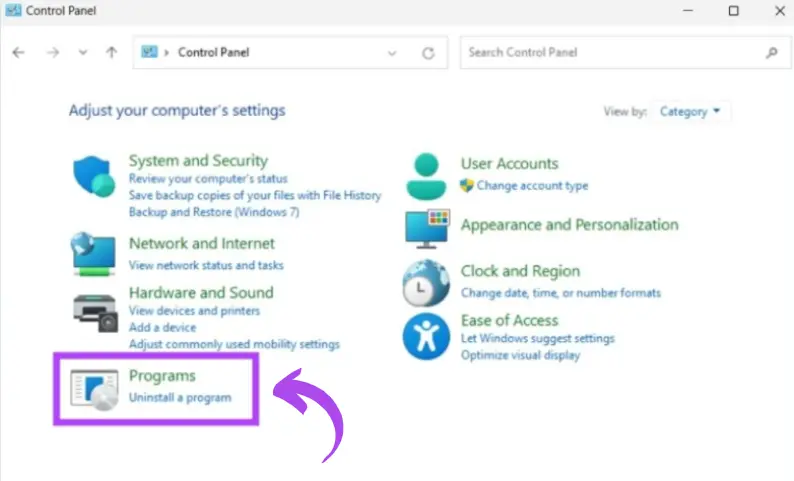This screenshot has width=794, height=481.
Task: Click the Back arrow navigation button
Action: click(19, 52)
